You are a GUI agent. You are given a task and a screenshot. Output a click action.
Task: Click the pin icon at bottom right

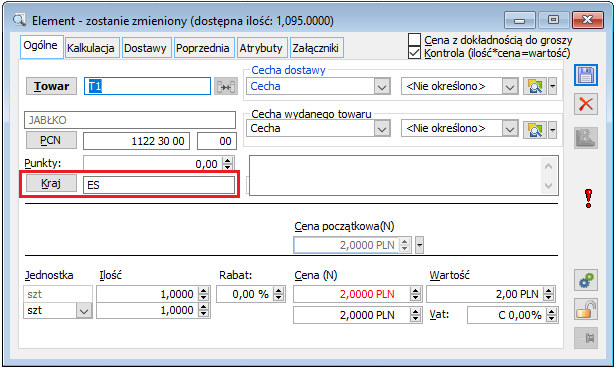click(586, 338)
